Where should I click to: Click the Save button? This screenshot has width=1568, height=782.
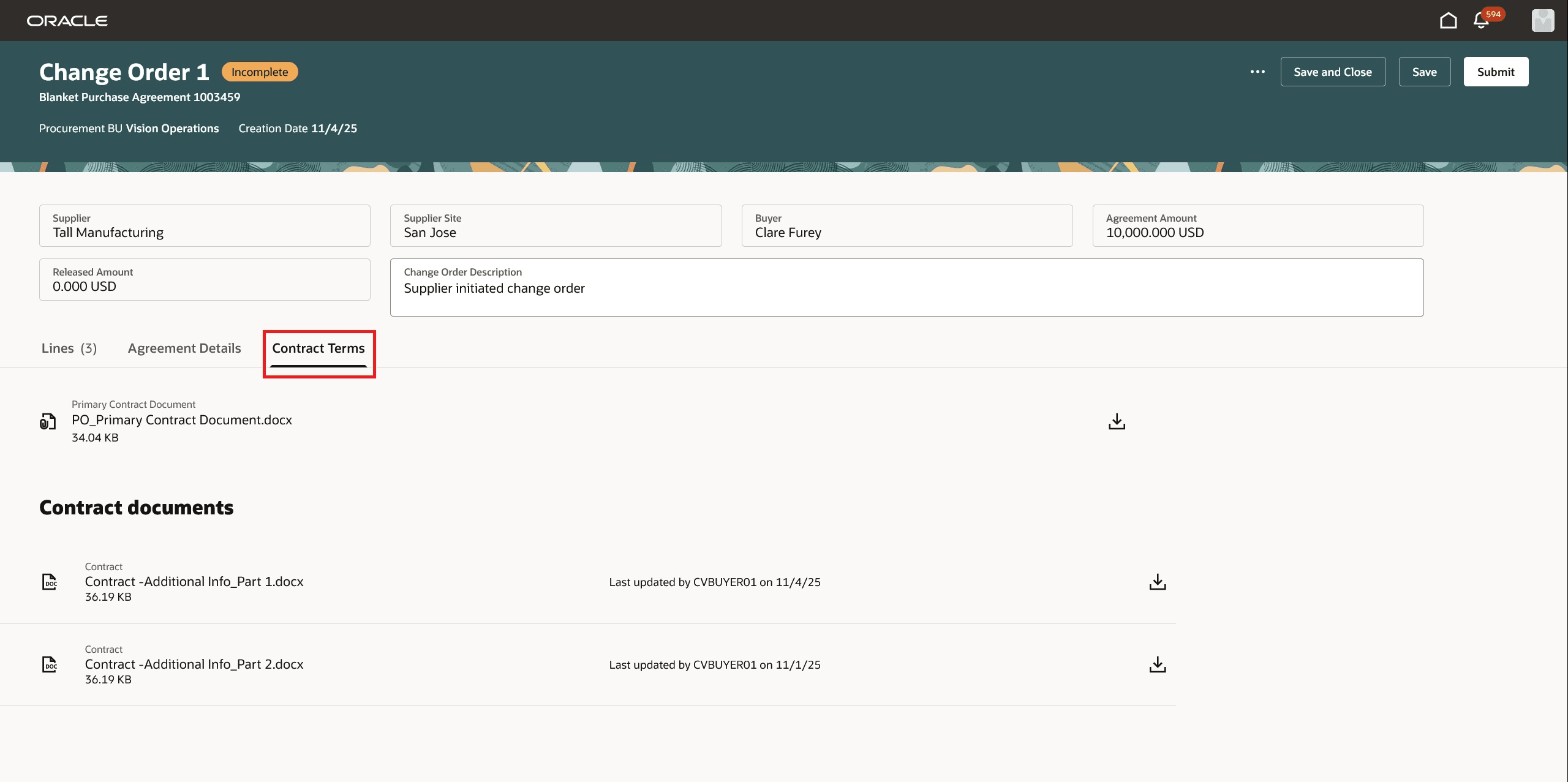tap(1424, 71)
